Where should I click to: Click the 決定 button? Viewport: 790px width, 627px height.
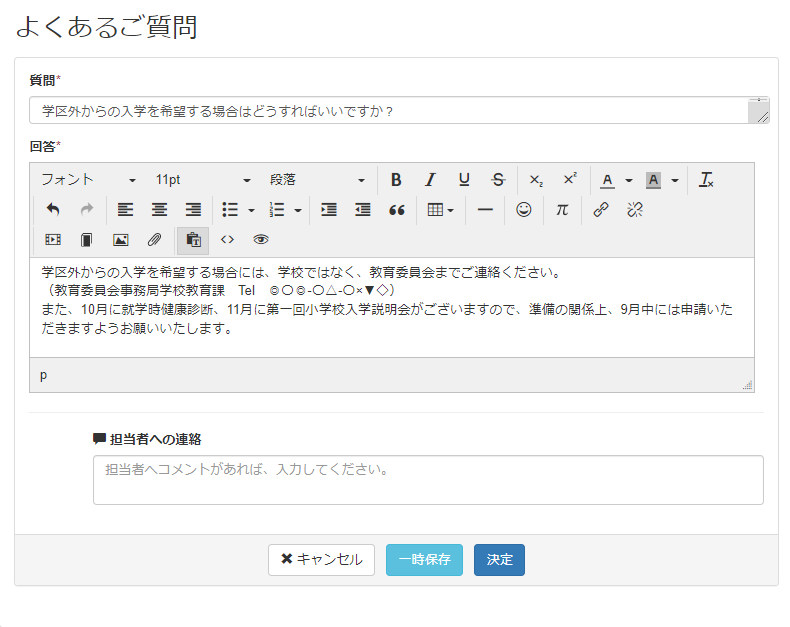pos(499,560)
